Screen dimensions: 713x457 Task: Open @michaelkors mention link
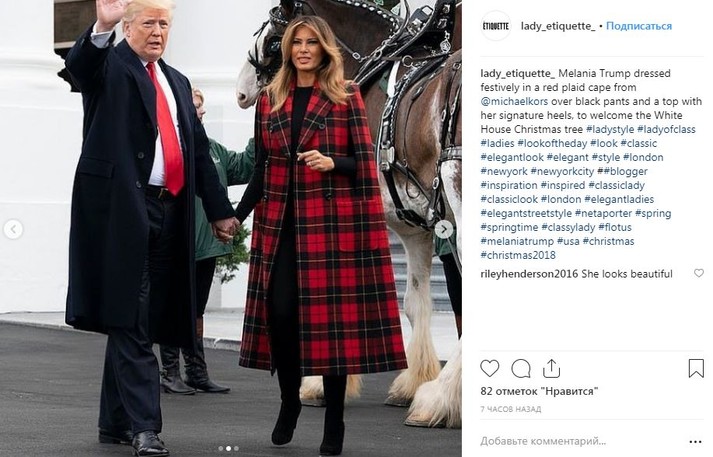coord(514,101)
